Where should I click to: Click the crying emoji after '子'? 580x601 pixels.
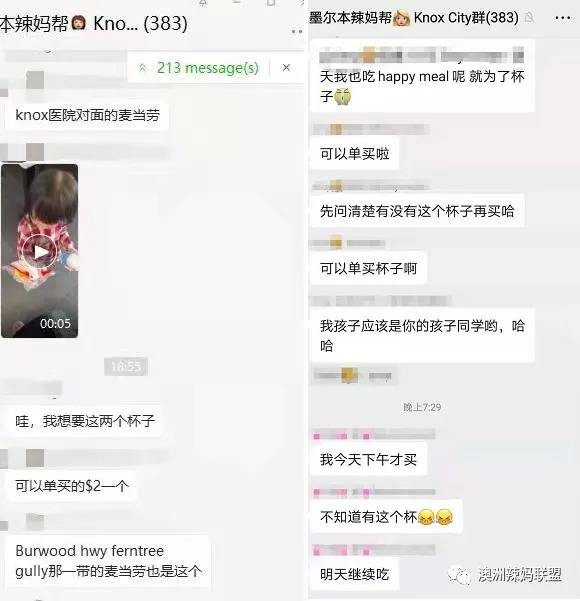coord(343,96)
